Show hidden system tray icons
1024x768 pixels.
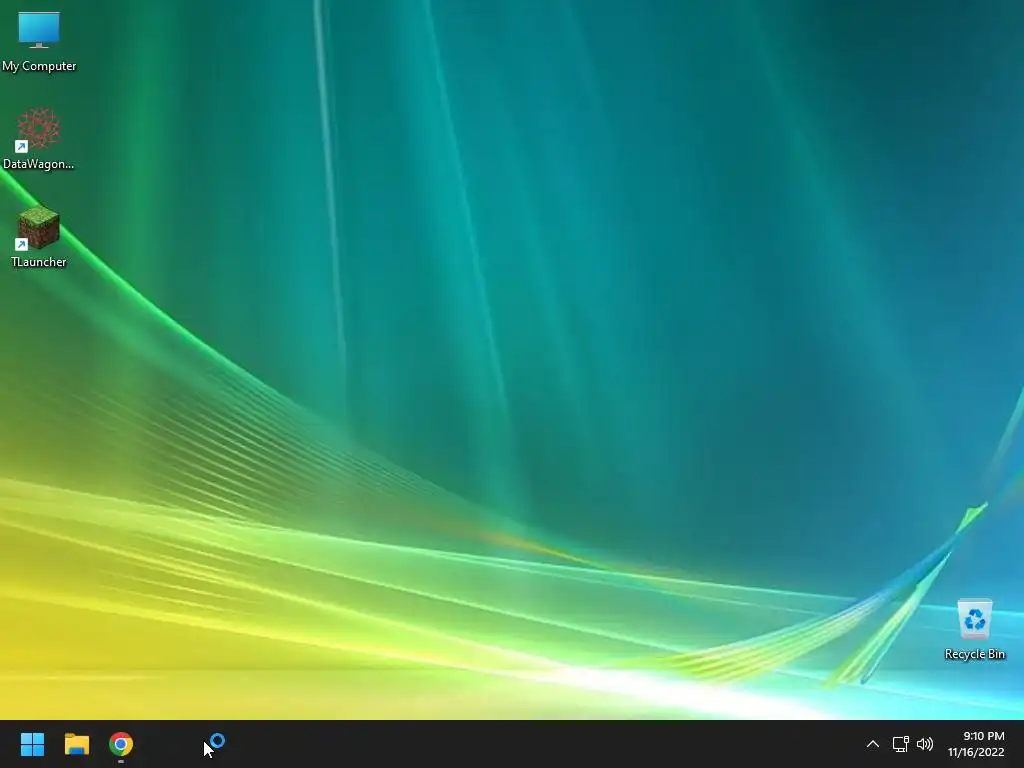pyautogui.click(x=872, y=744)
